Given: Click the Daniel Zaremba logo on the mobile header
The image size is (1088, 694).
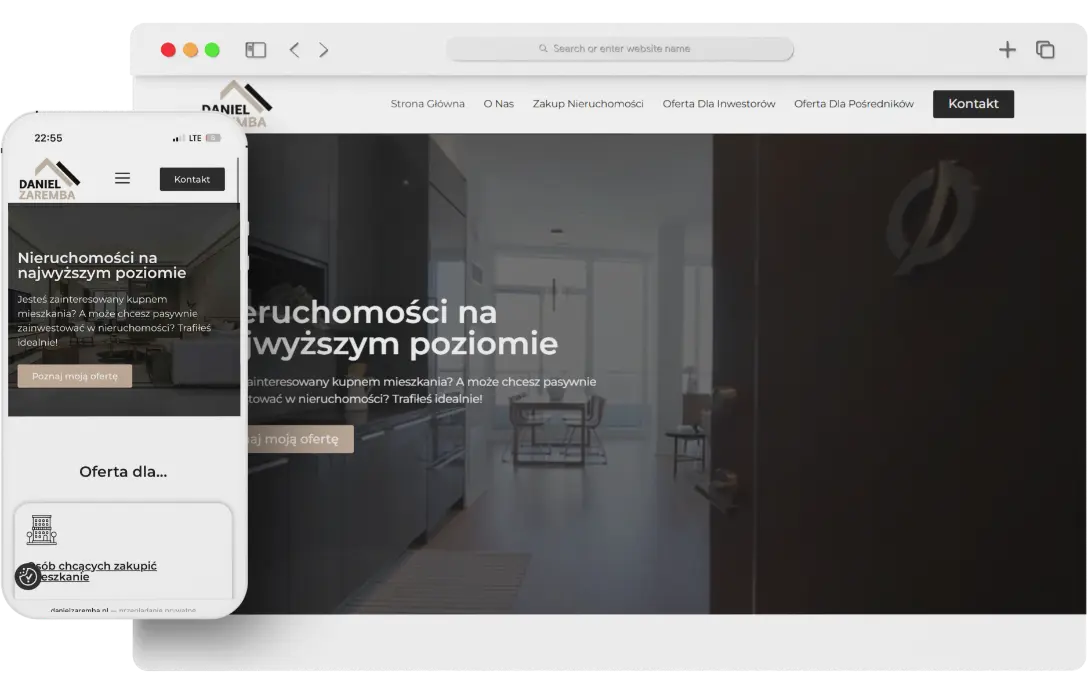Looking at the screenshot, I should click(48, 179).
